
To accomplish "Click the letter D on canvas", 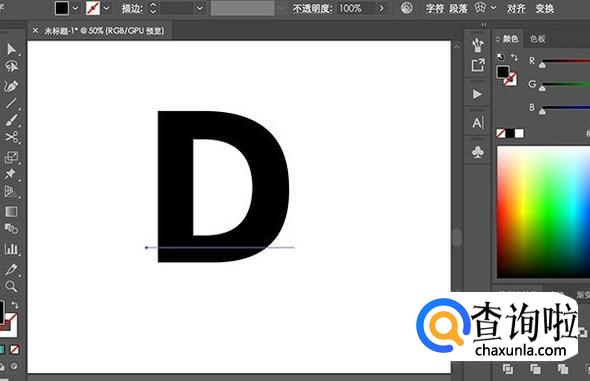I will pyautogui.click(x=223, y=187).
